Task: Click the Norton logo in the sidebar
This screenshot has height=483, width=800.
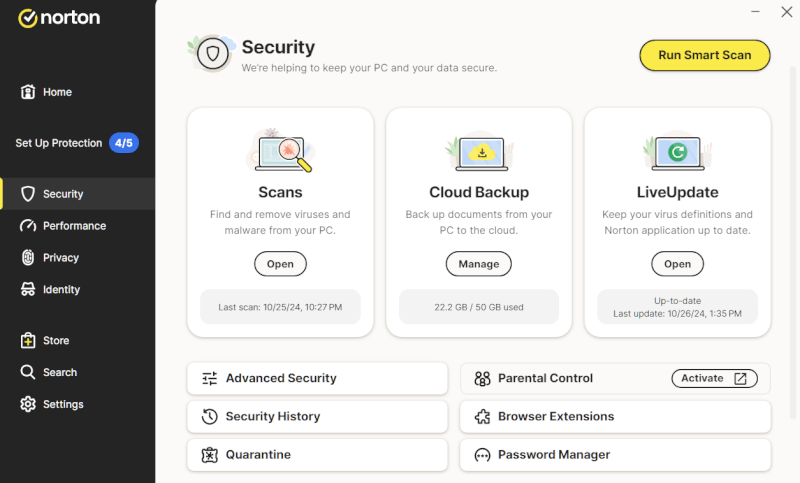Action: click(x=59, y=18)
